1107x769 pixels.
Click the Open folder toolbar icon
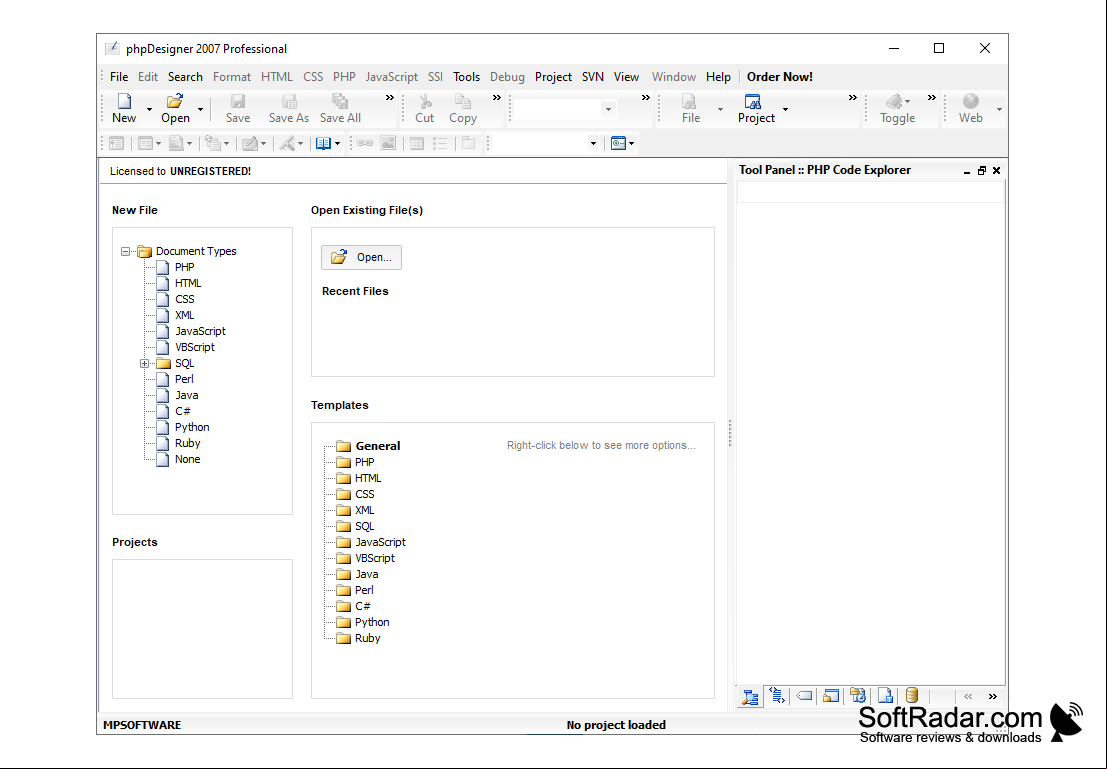pos(175,102)
